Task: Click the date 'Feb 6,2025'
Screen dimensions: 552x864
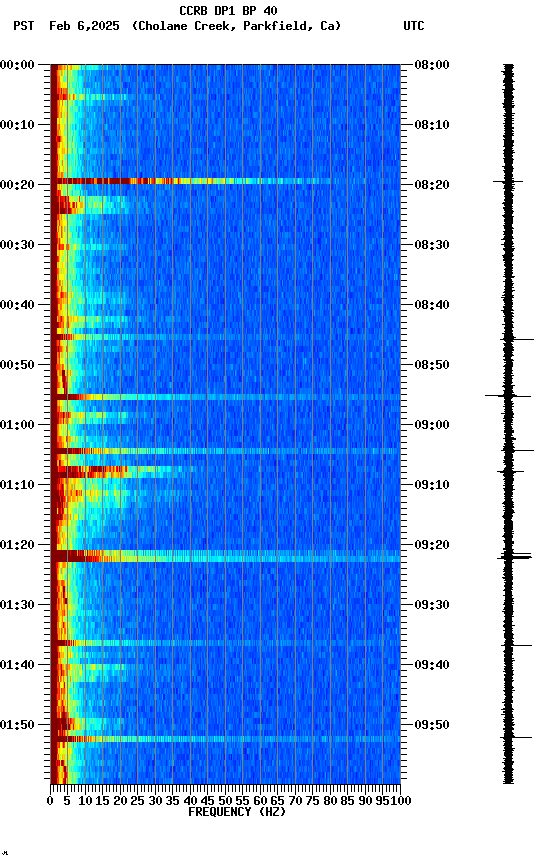Action: [x=84, y=26]
